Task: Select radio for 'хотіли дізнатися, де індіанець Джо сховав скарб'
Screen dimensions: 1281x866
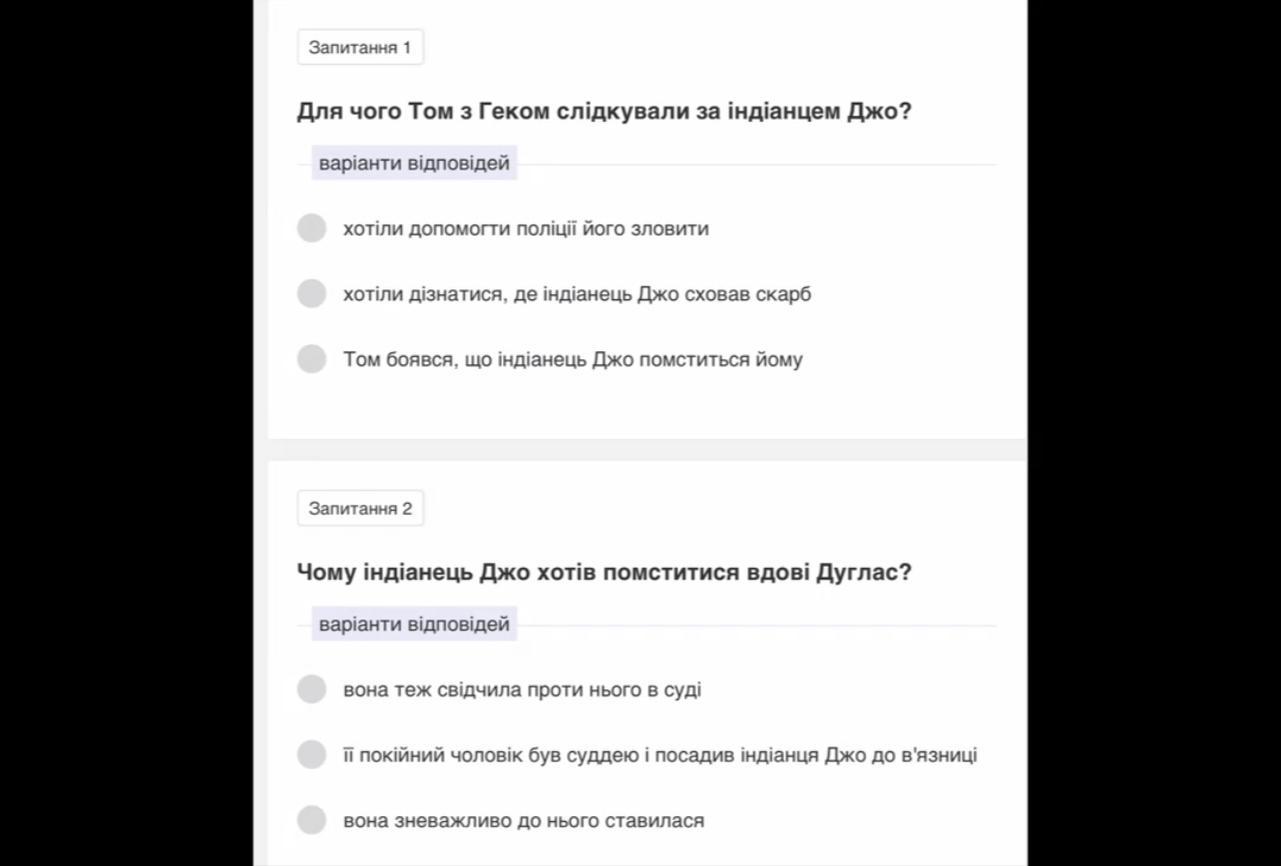Action: point(312,293)
